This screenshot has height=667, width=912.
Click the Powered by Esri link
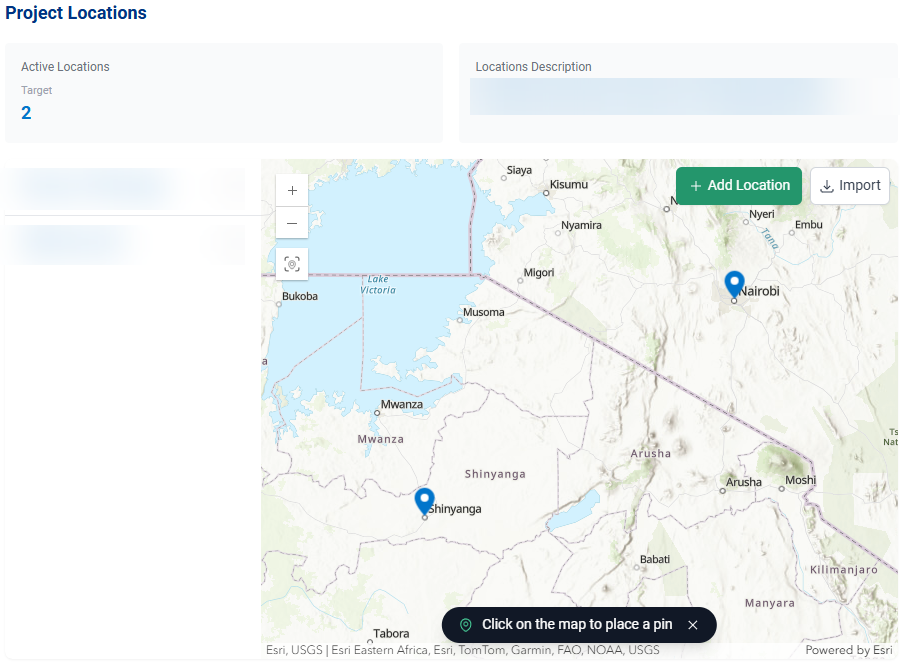tap(849, 650)
